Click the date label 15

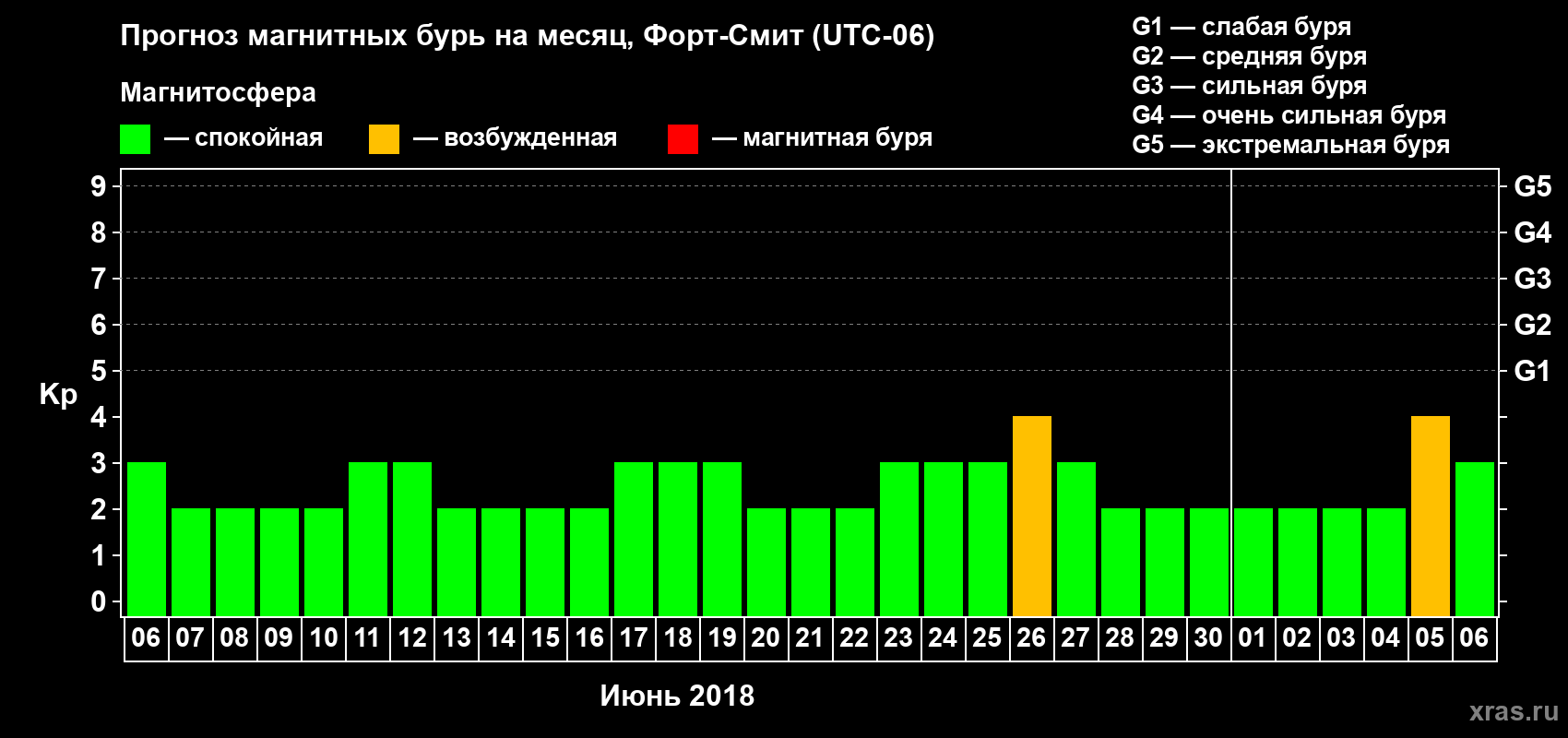pos(545,637)
